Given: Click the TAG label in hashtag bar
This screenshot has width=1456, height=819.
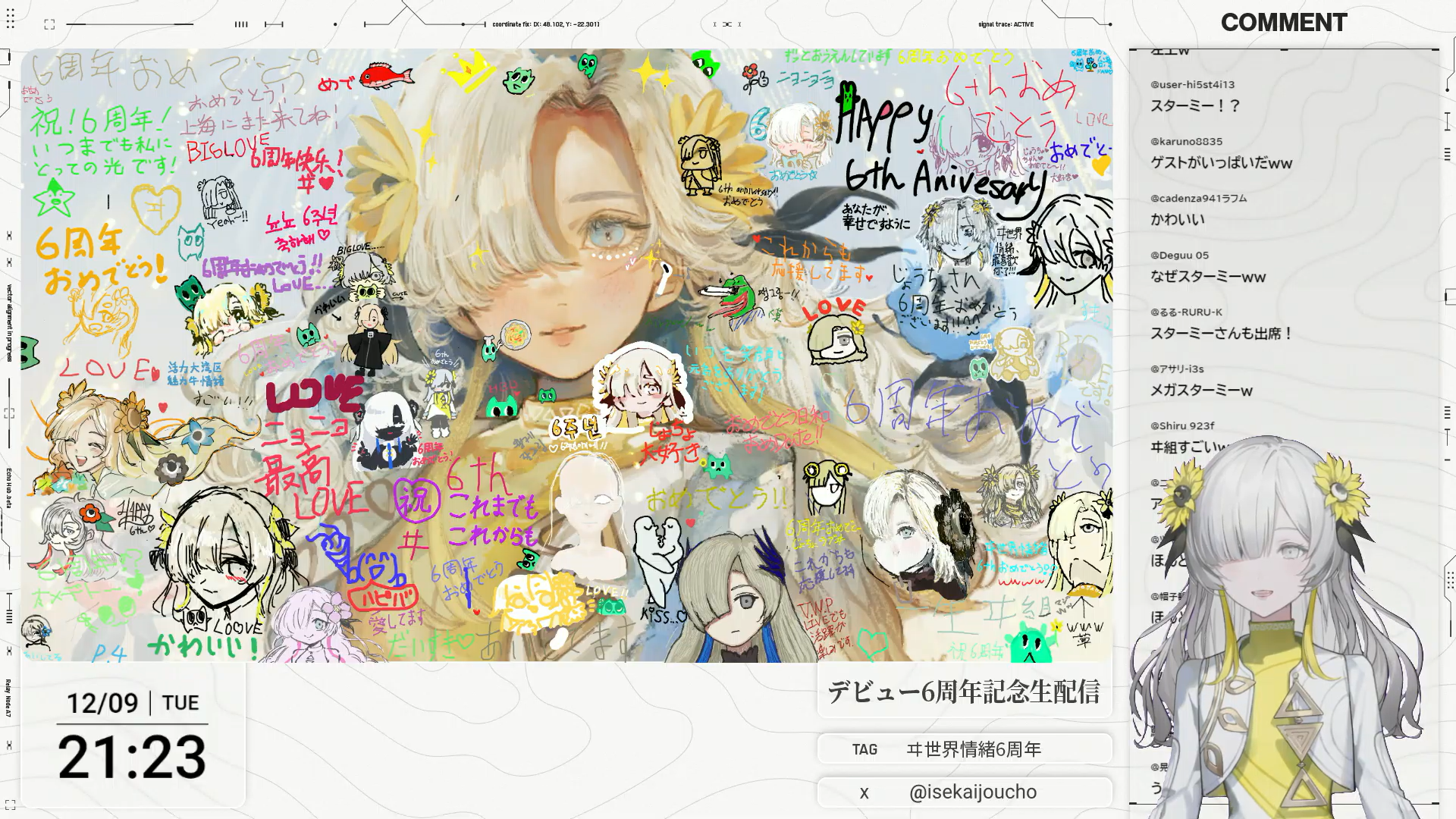Looking at the screenshot, I should [x=864, y=750].
